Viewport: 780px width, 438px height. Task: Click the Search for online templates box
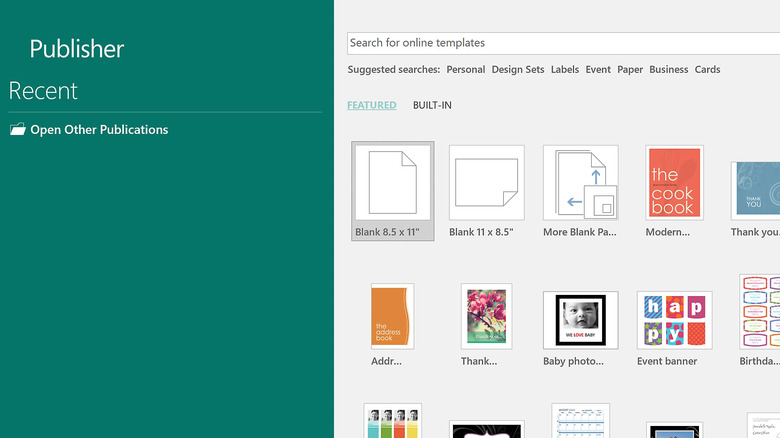[x=560, y=43]
